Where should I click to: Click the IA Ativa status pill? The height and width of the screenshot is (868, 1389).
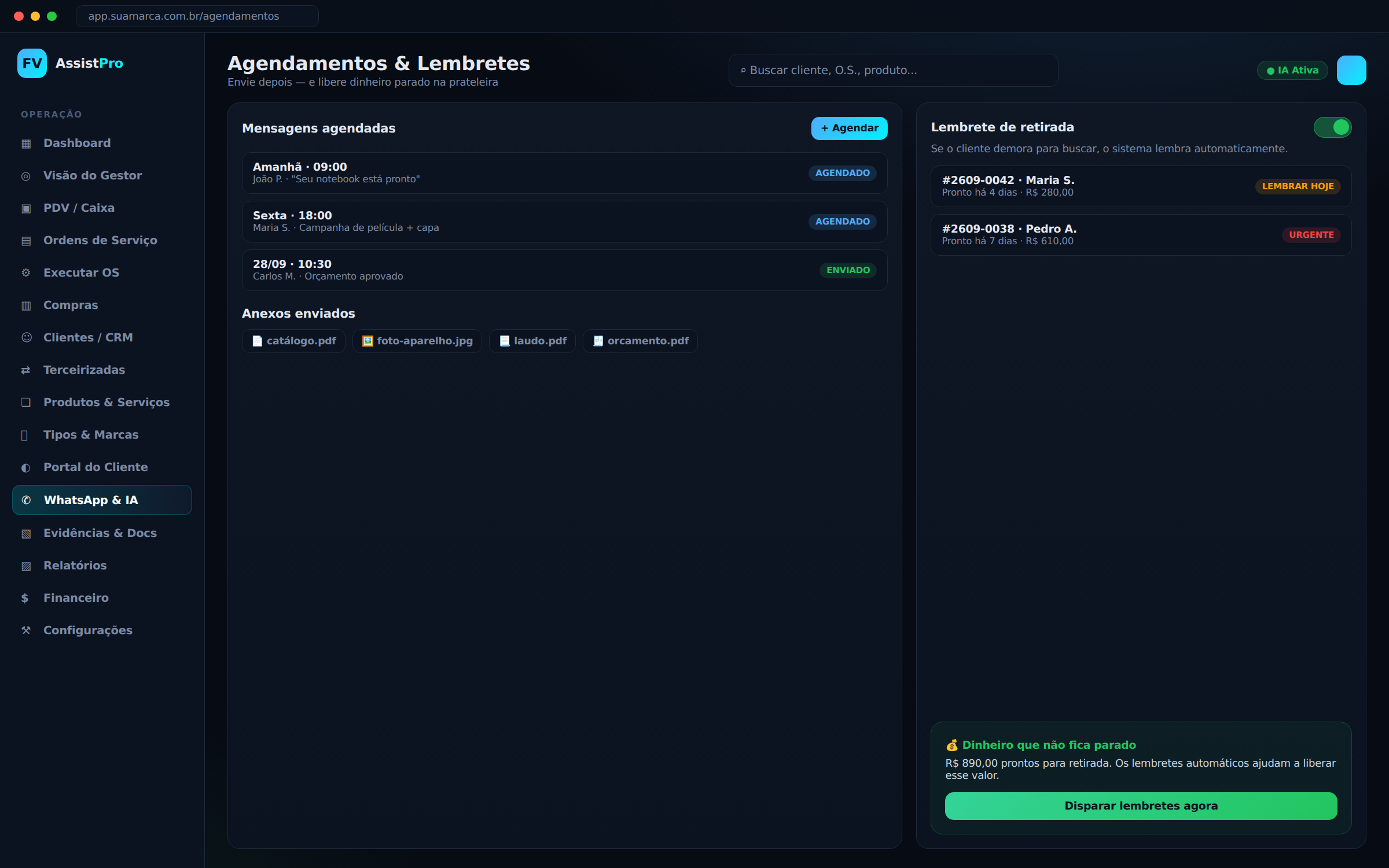point(1292,71)
